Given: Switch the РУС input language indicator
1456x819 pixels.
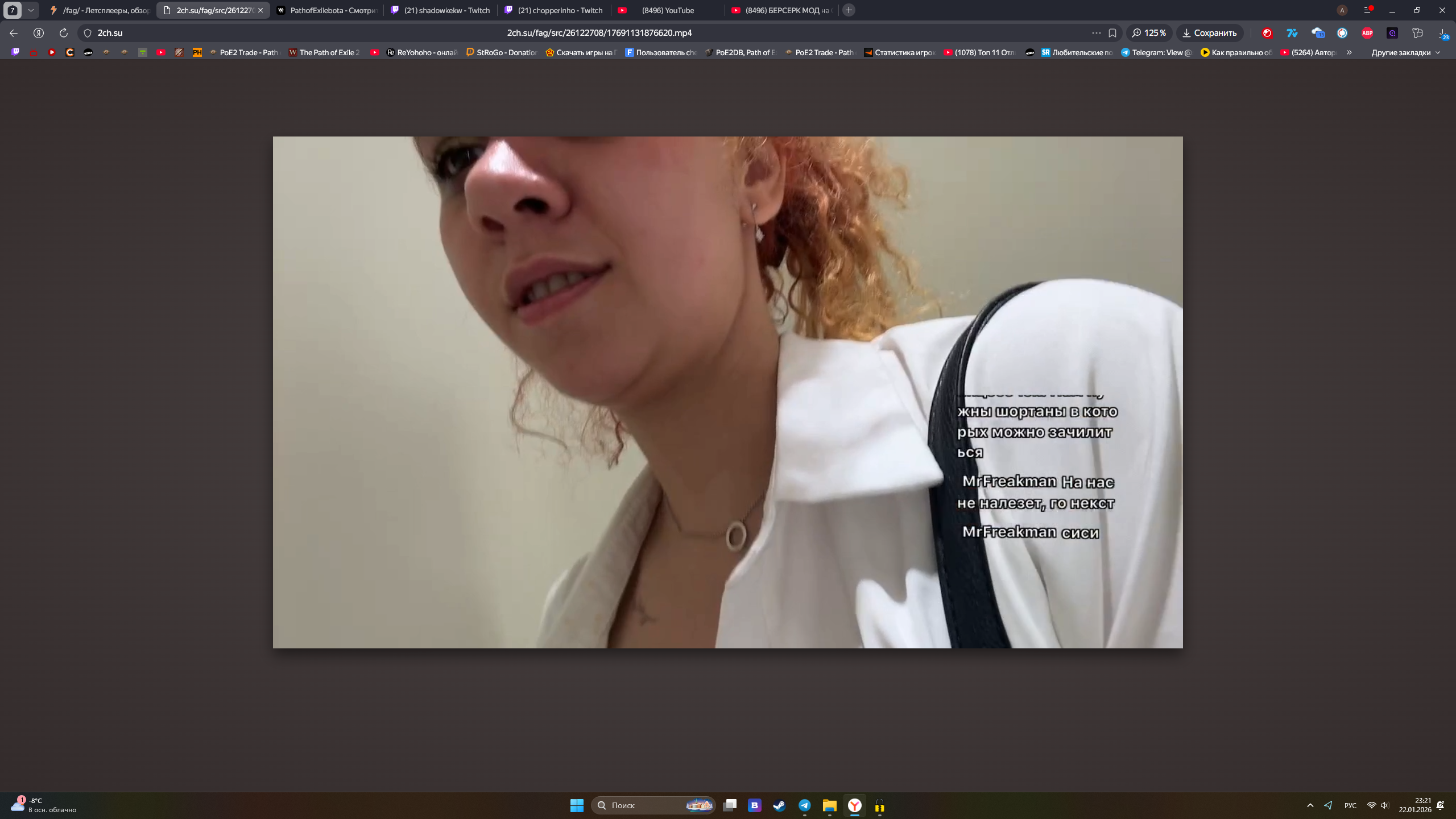Looking at the screenshot, I should [1350, 805].
